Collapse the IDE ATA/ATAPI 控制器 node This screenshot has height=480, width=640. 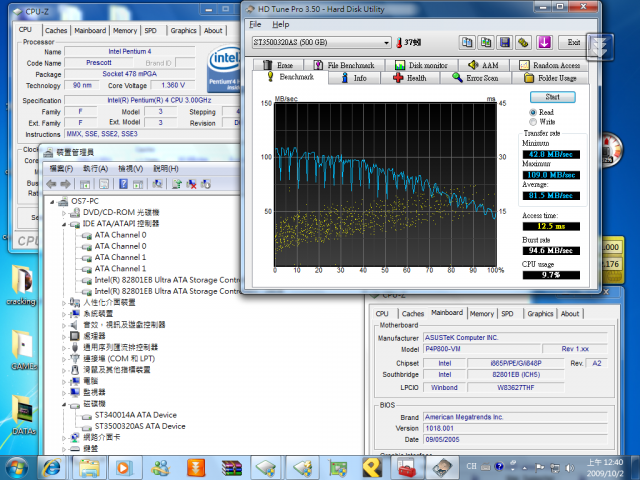point(64,224)
